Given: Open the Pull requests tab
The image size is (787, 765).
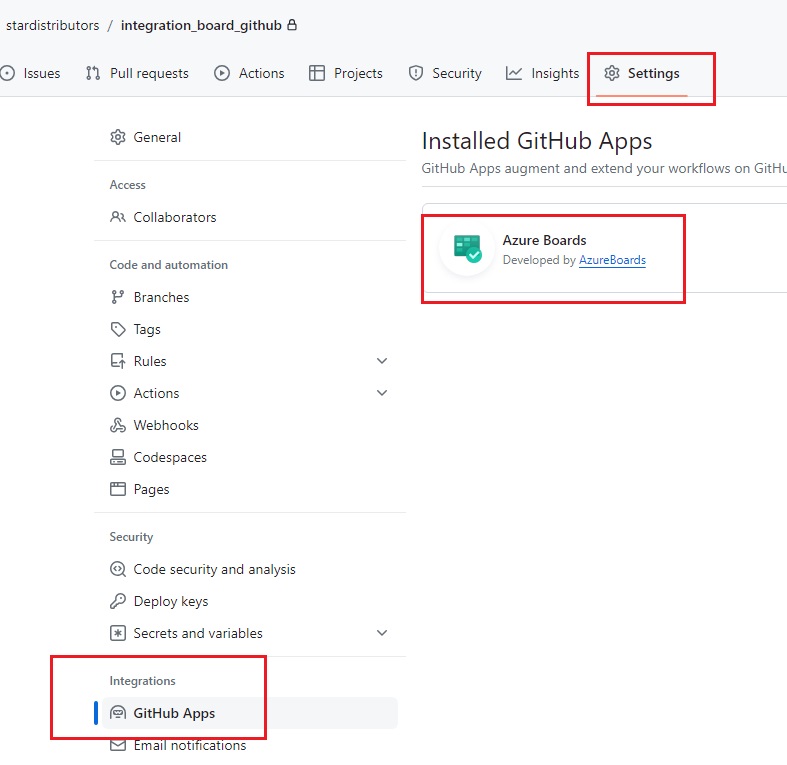Looking at the screenshot, I should pos(137,73).
